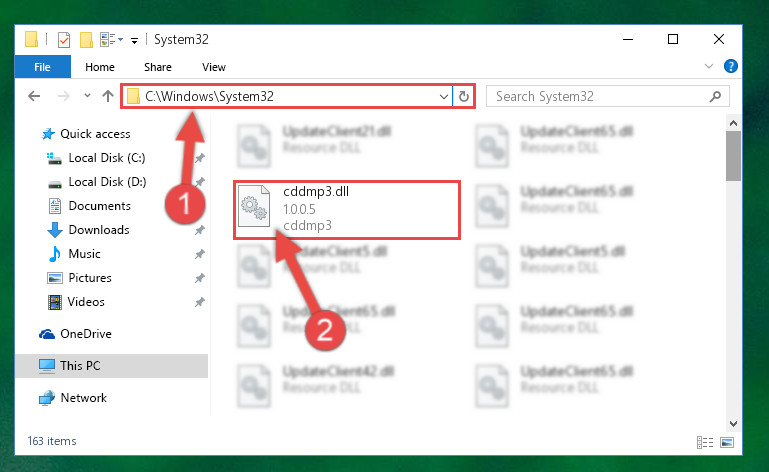
Task: Click the Properties checkmark quick access icon
Action: [x=64, y=40]
